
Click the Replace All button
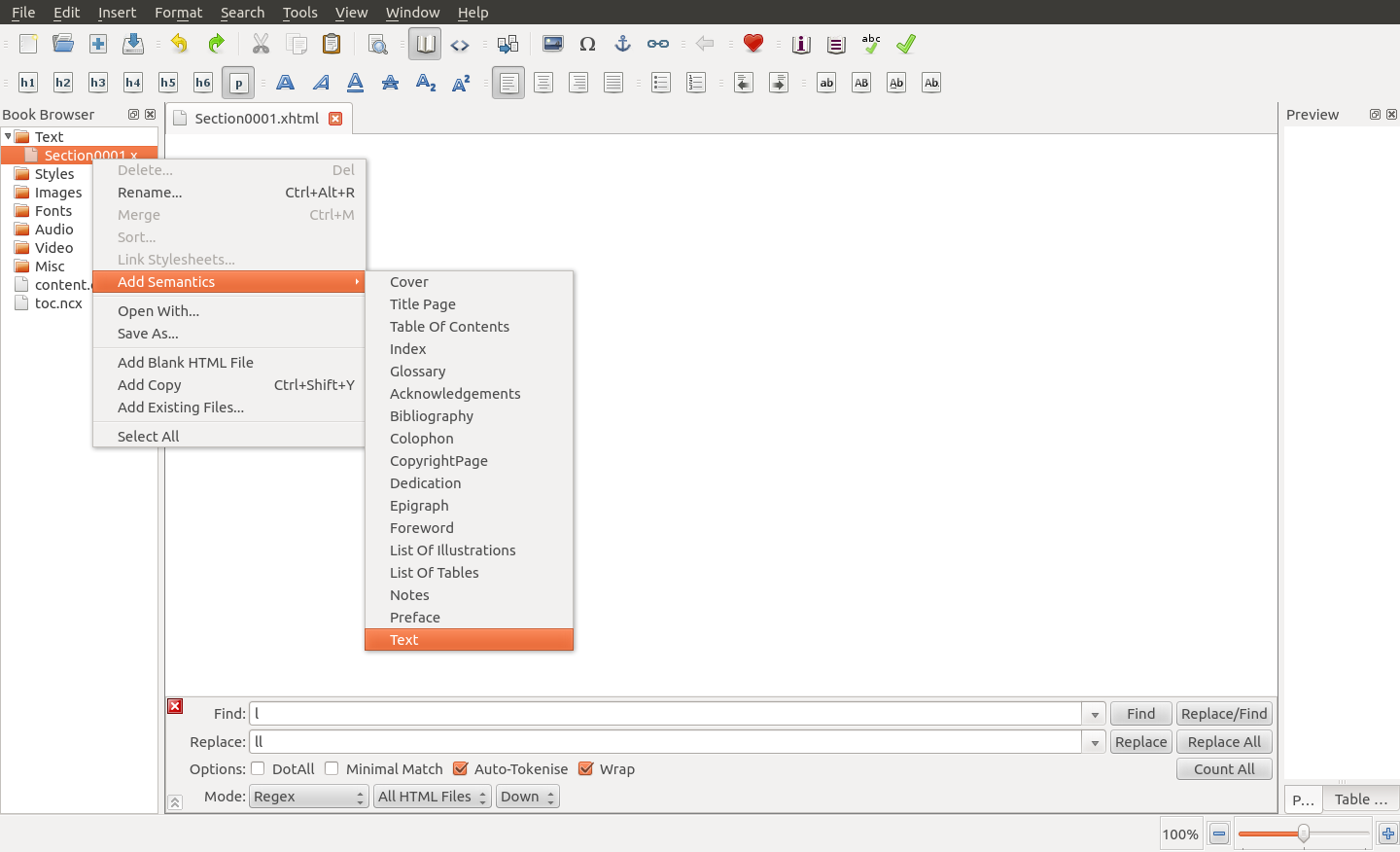1225,742
